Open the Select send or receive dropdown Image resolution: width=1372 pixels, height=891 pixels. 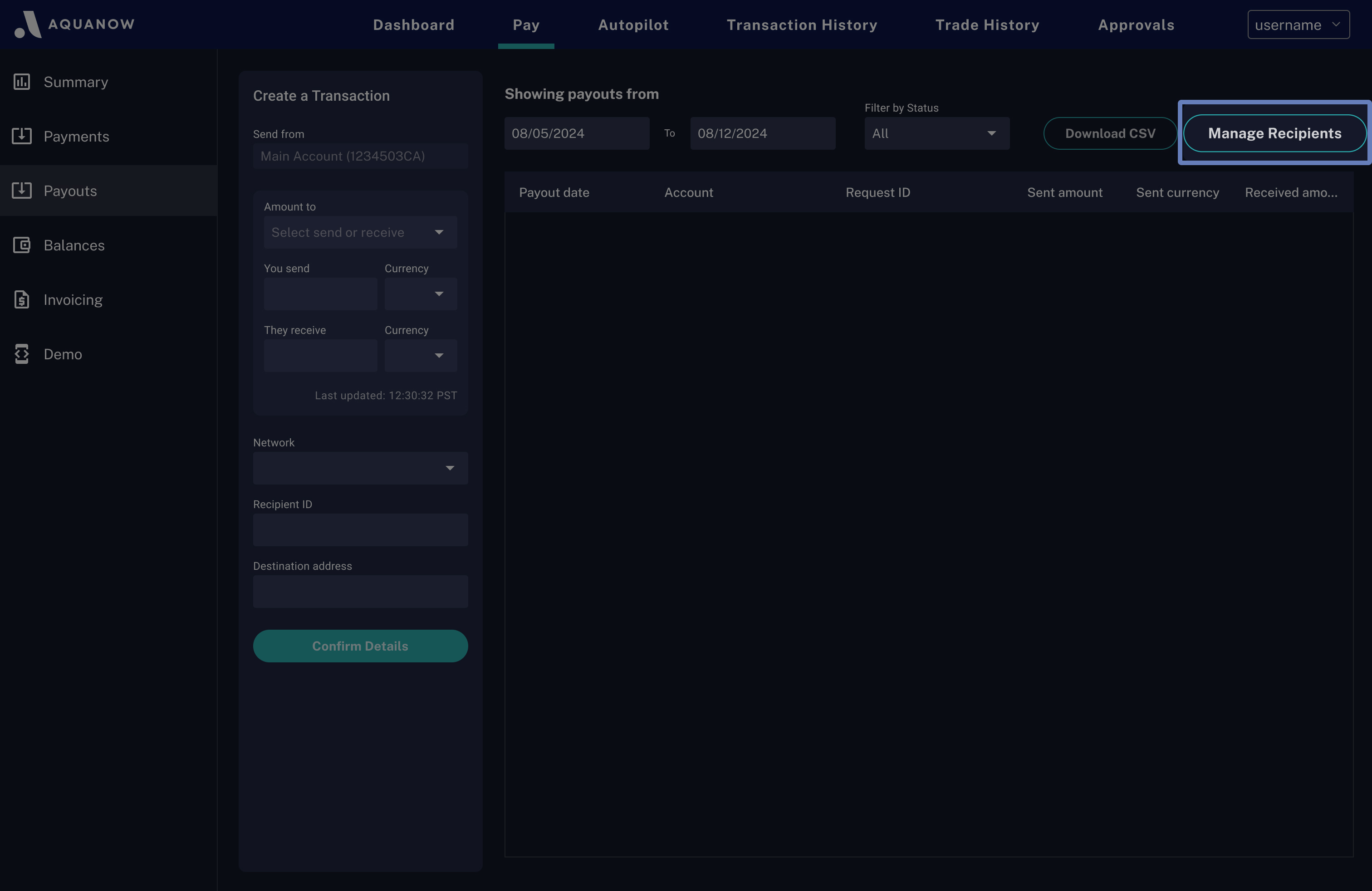click(x=360, y=232)
